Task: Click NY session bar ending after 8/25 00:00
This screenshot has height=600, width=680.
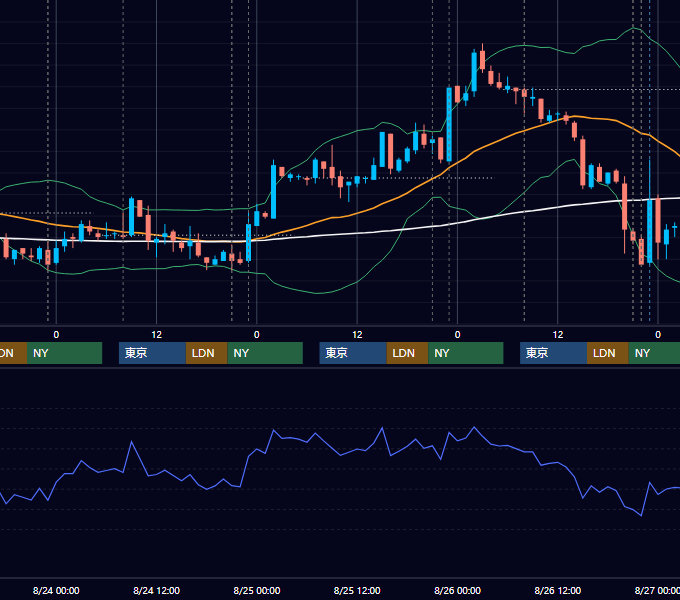Action: pyautogui.click(x=265, y=353)
